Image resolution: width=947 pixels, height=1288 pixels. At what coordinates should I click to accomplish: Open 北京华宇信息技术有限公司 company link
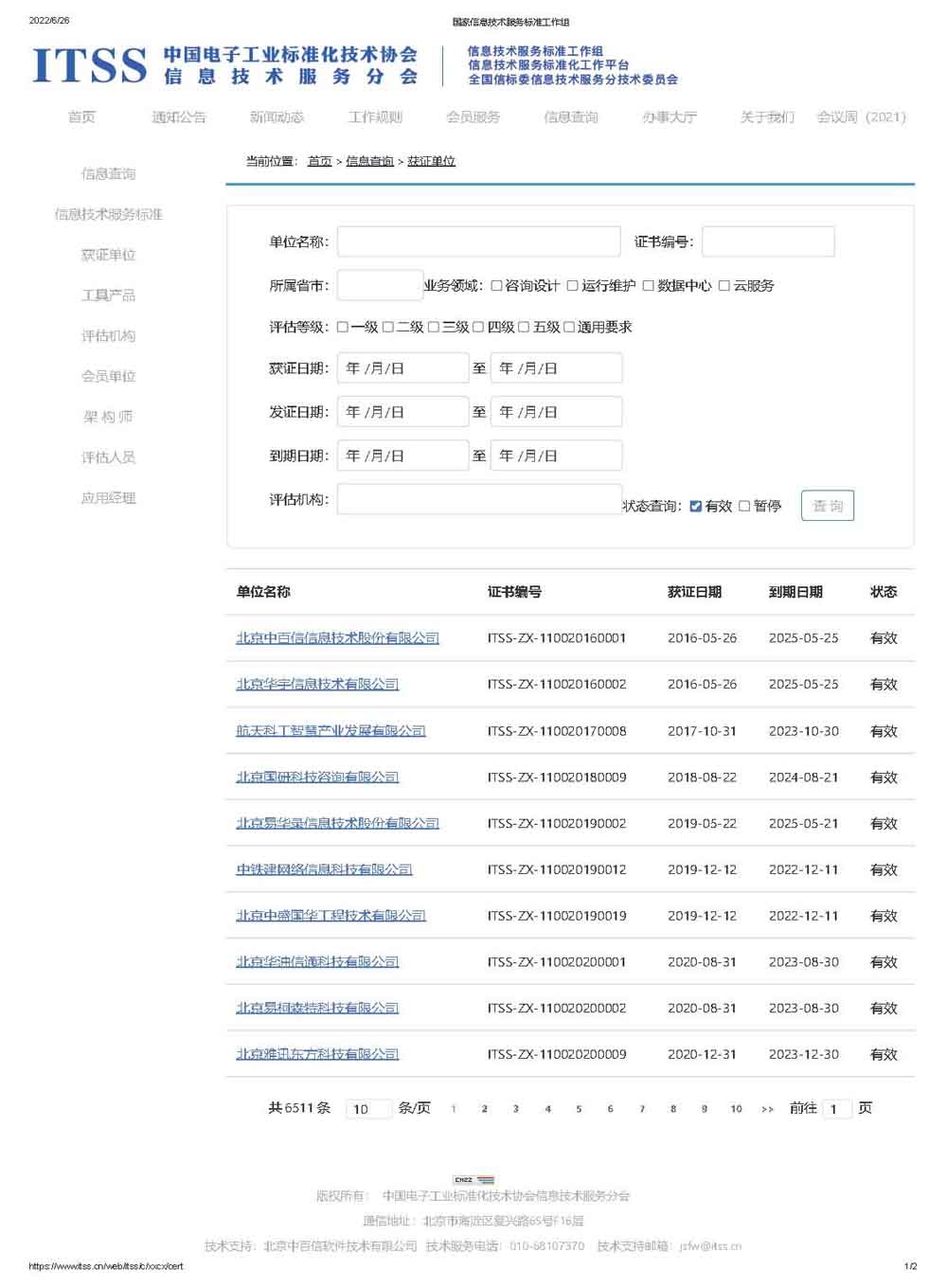[x=317, y=684]
